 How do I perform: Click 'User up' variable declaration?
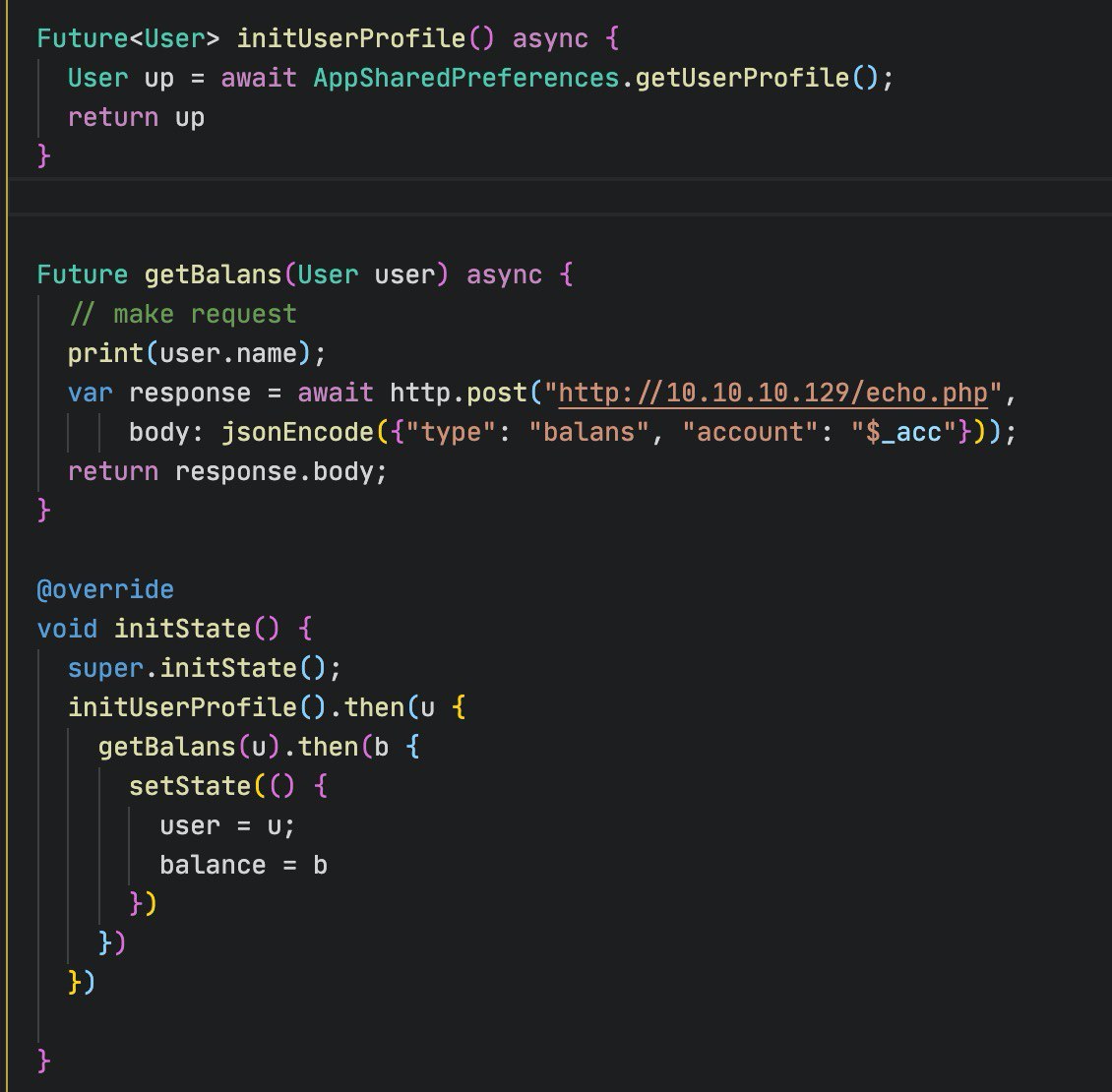(121, 78)
